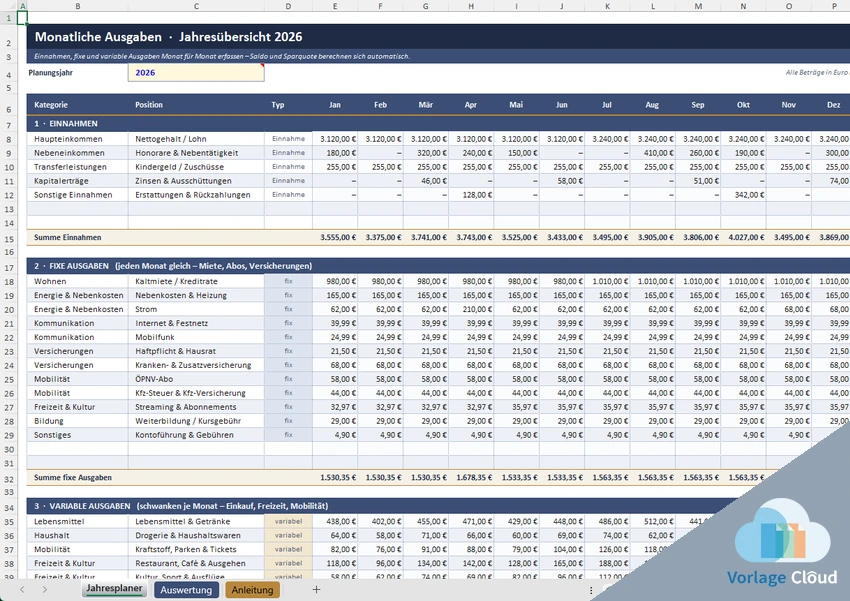
Task: Select the '1 · EINNAHMEN' section header
Action: [438, 124]
